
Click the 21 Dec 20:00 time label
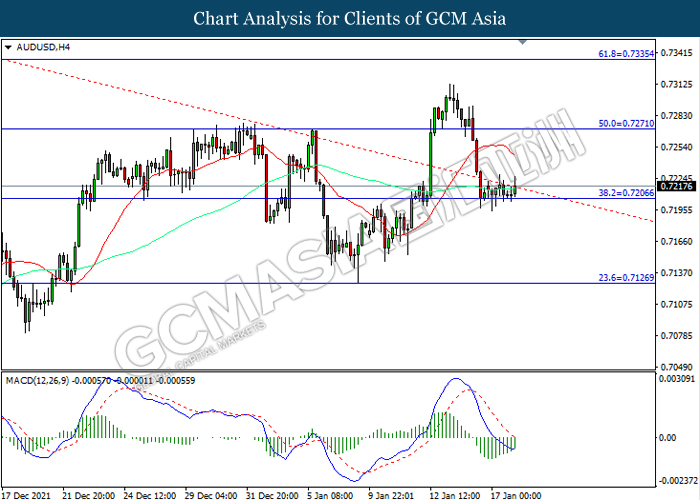tap(88, 495)
